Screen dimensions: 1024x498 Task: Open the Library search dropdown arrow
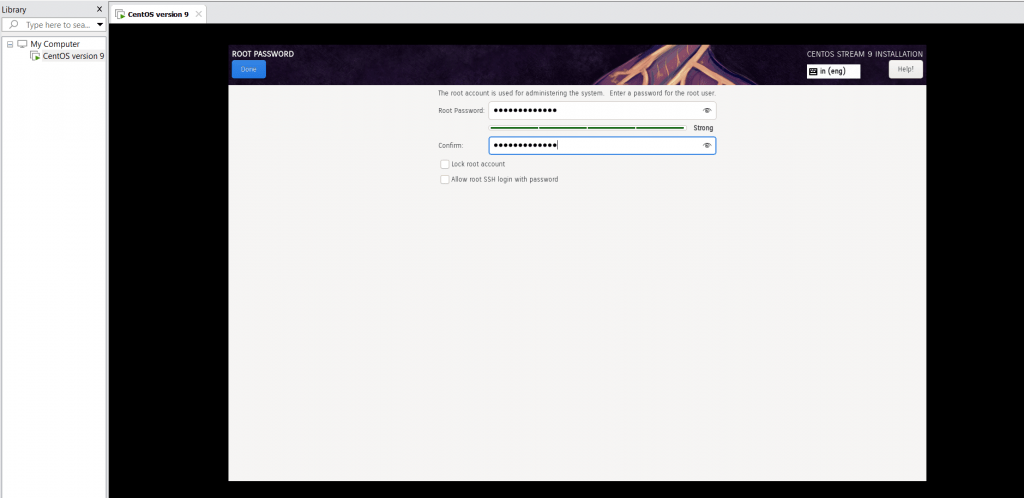pos(99,25)
